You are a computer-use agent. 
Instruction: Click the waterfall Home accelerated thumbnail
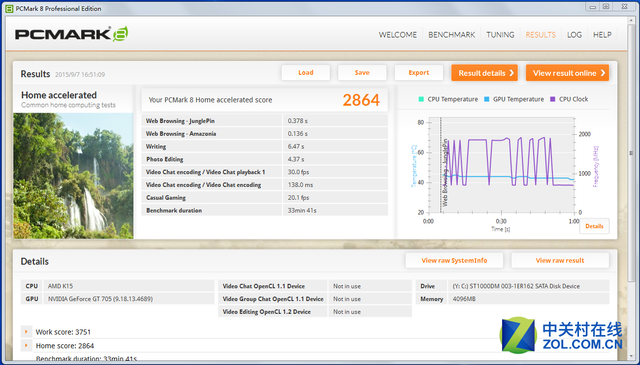click(73, 176)
